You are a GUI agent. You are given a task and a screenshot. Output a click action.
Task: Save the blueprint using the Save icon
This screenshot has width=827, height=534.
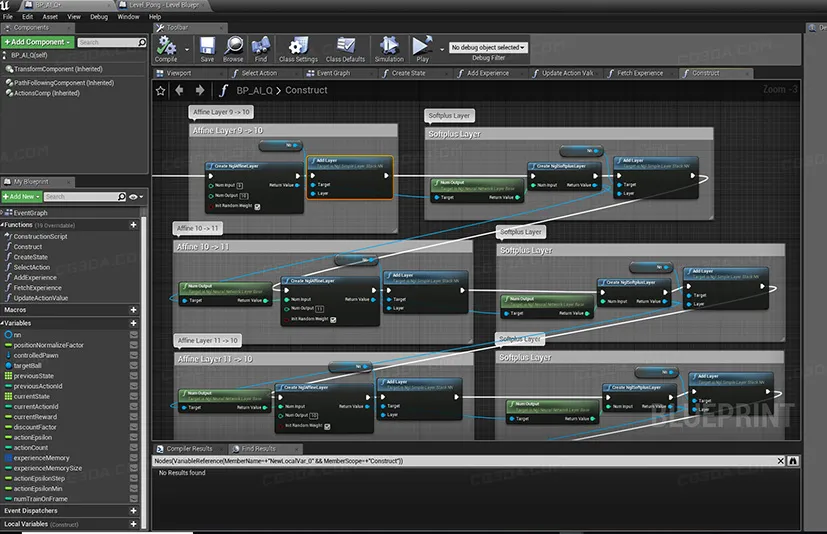(x=207, y=49)
